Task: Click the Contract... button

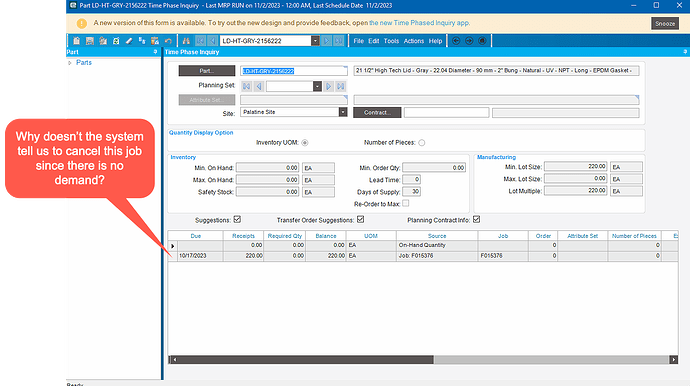Action: tap(377, 113)
